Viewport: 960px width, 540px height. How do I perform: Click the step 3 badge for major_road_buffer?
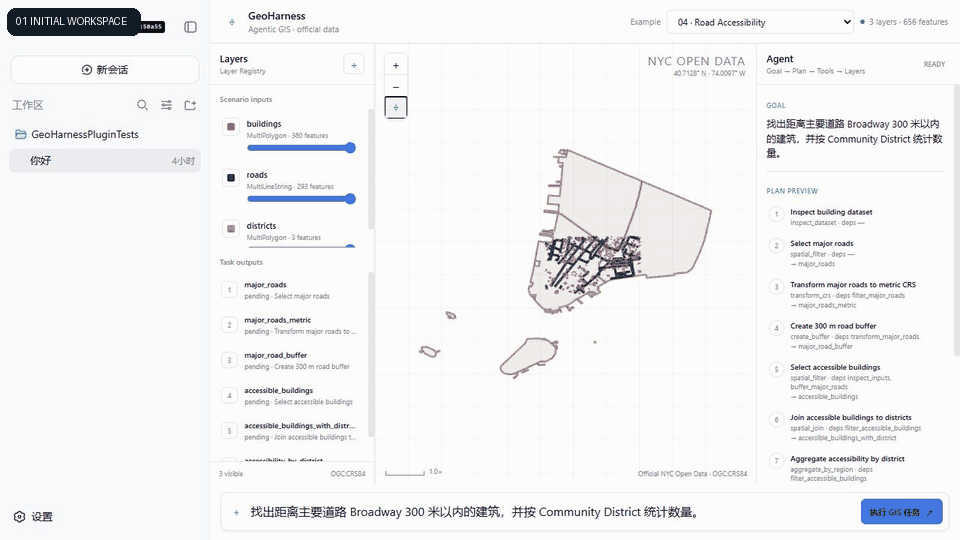pos(230,361)
